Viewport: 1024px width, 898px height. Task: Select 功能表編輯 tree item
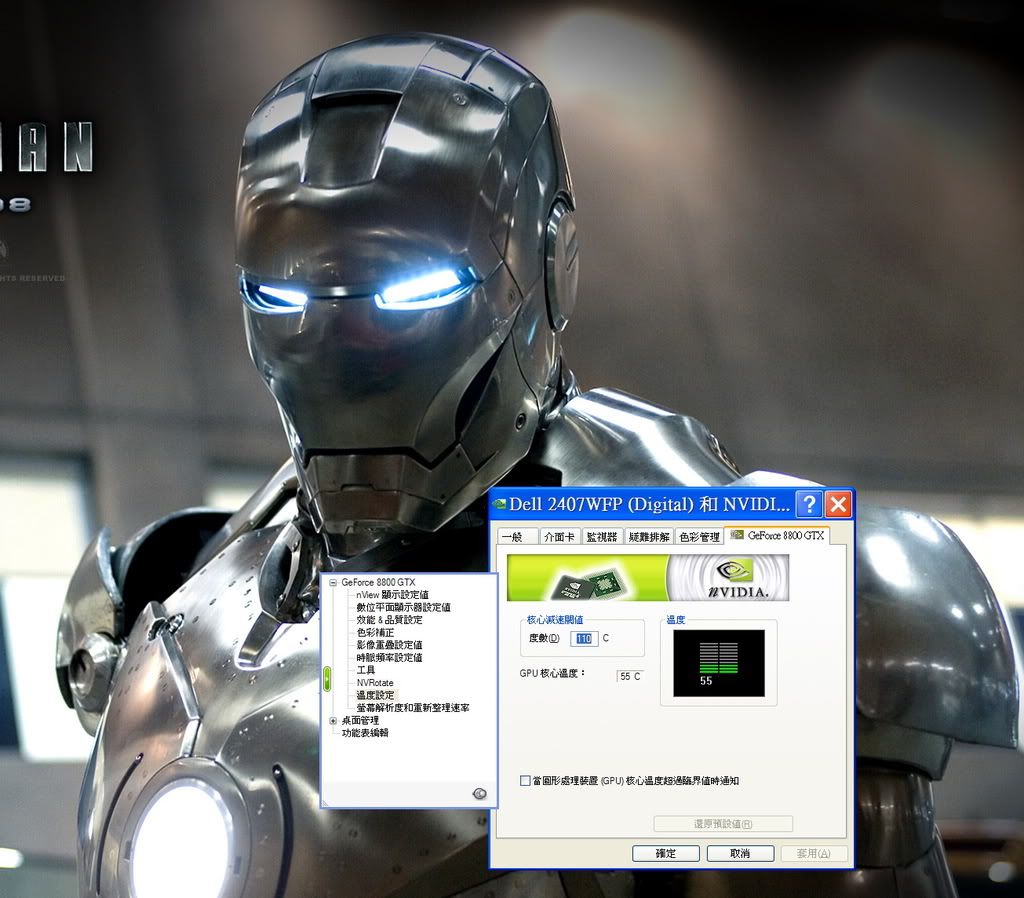(x=365, y=733)
